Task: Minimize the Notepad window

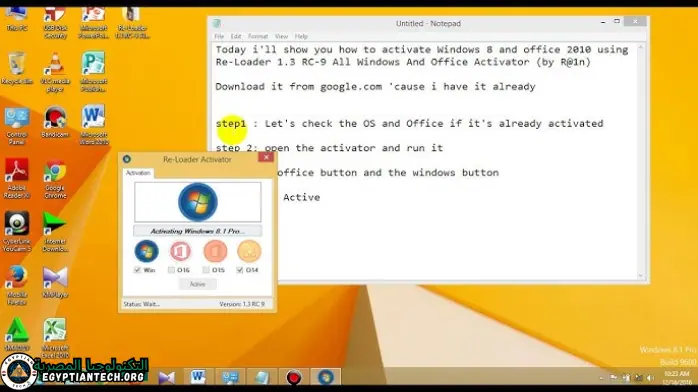Action: 603,21
